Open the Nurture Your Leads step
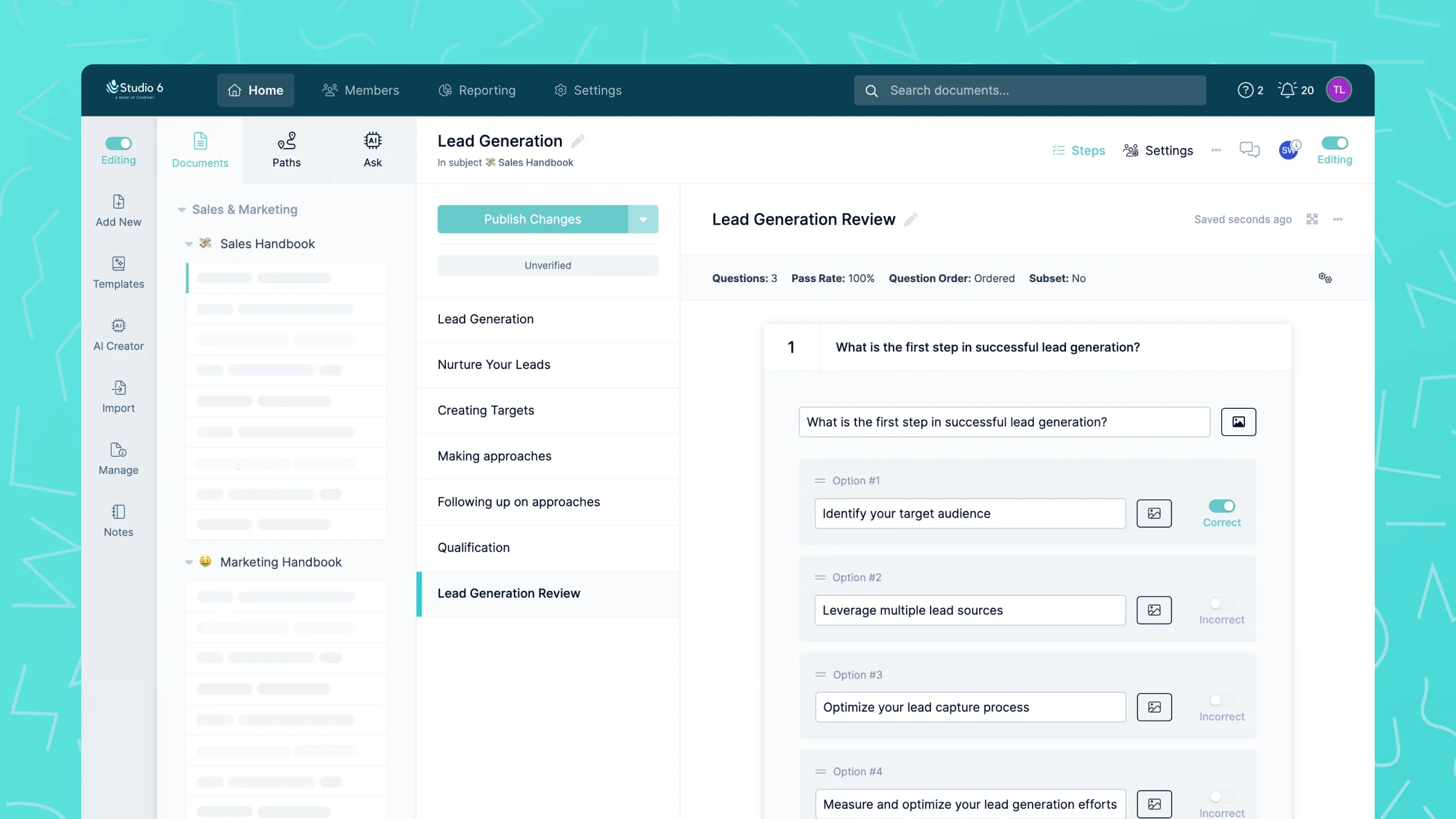Image resolution: width=1456 pixels, height=819 pixels. 494,365
